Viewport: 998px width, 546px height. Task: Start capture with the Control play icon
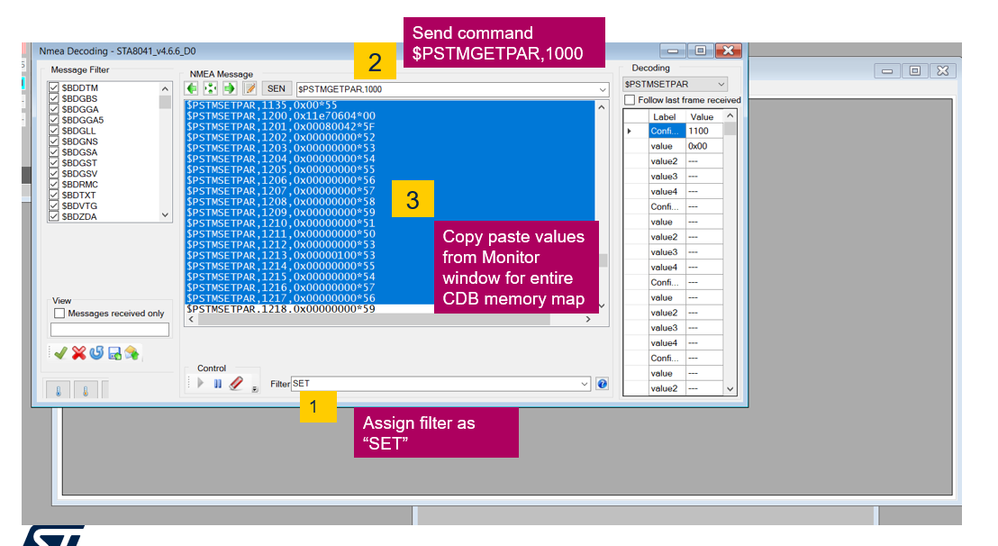point(200,384)
